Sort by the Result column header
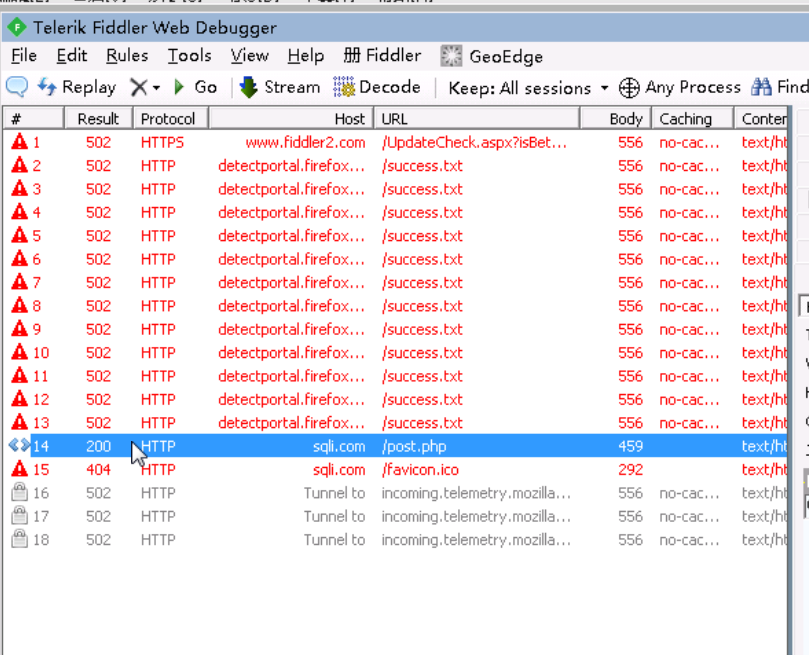 (x=98, y=119)
